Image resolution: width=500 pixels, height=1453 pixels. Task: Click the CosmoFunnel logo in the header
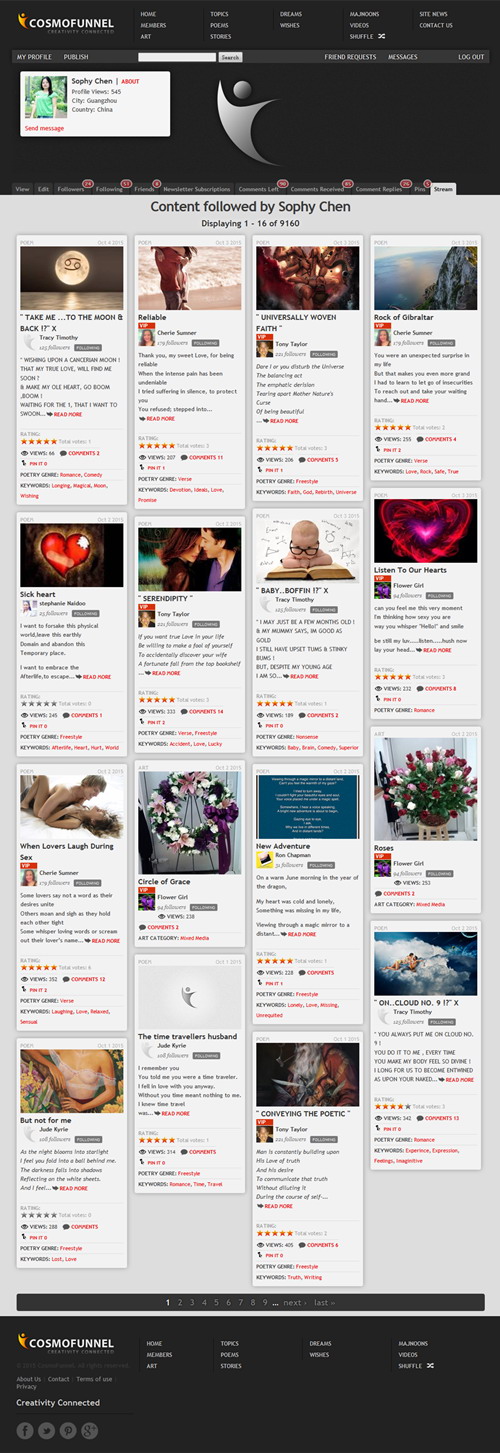pyautogui.click(x=65, y=22)
